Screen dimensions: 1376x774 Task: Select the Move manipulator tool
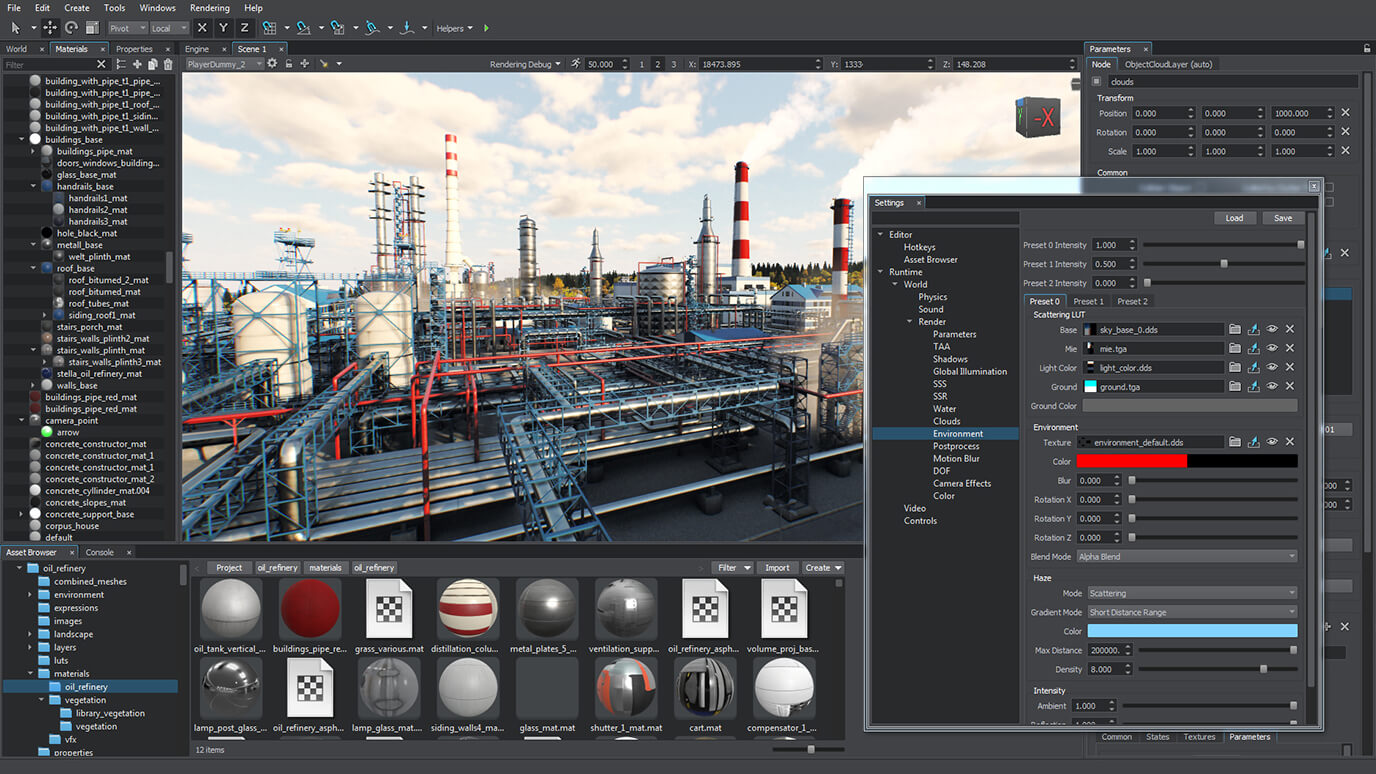50,28
